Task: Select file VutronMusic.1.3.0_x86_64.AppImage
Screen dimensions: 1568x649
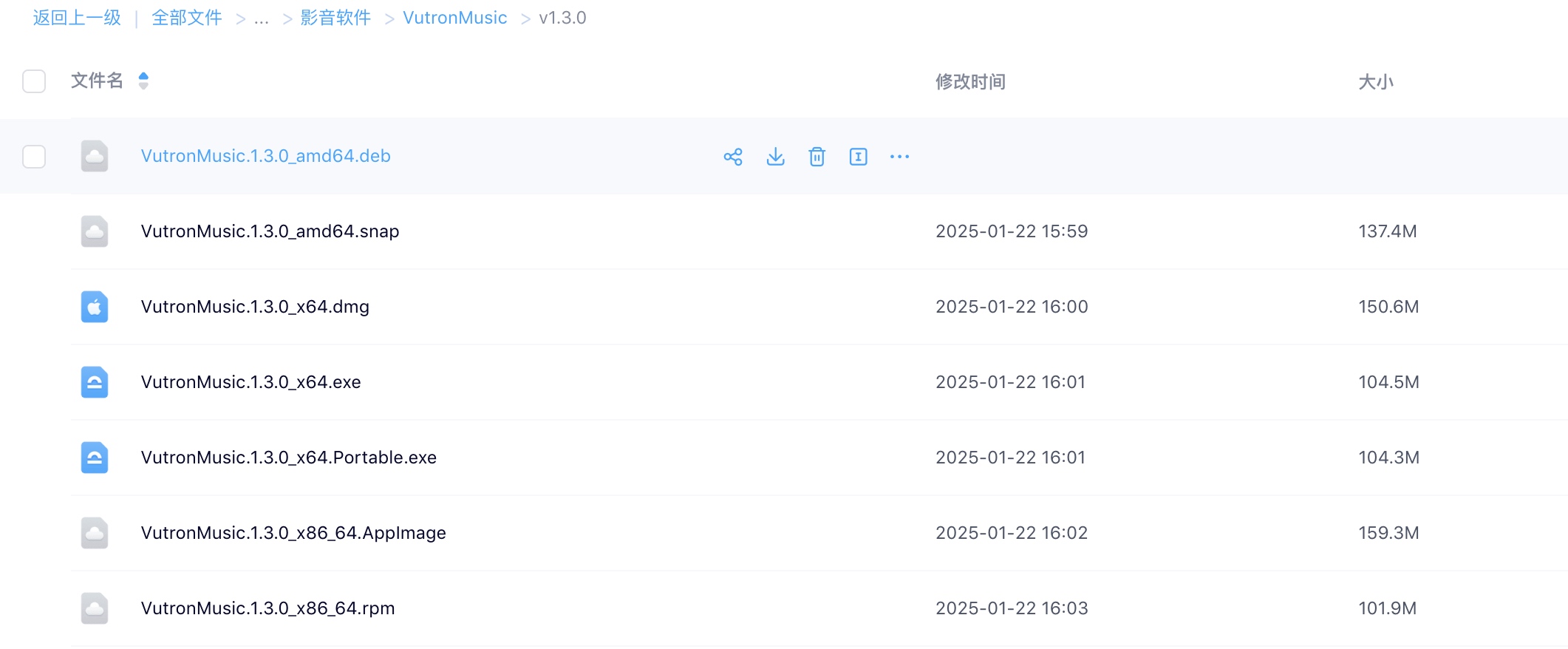Action: pos(293,533)
